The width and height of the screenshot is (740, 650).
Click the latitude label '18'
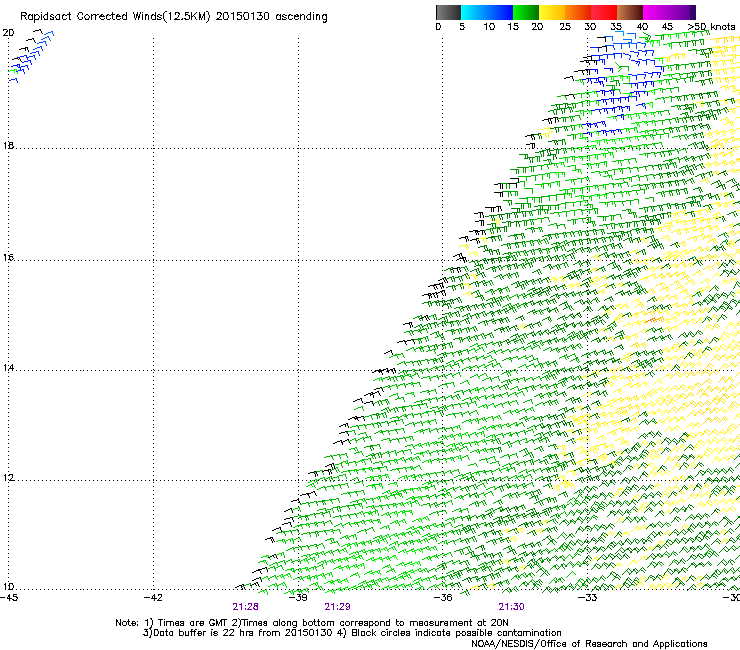pyautogui.click(x=8, y=145)
